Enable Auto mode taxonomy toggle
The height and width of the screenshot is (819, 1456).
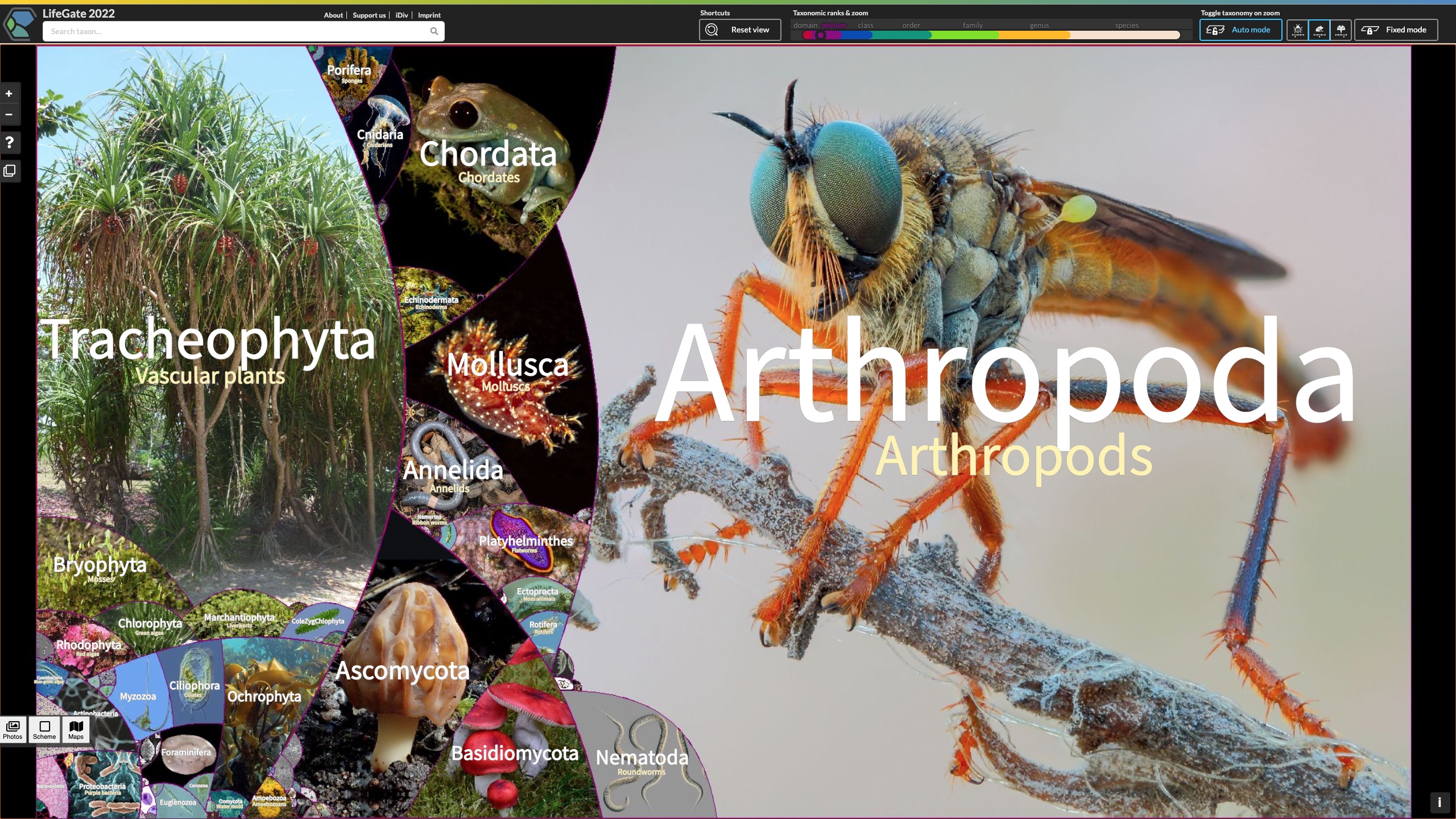point(1240,30)
